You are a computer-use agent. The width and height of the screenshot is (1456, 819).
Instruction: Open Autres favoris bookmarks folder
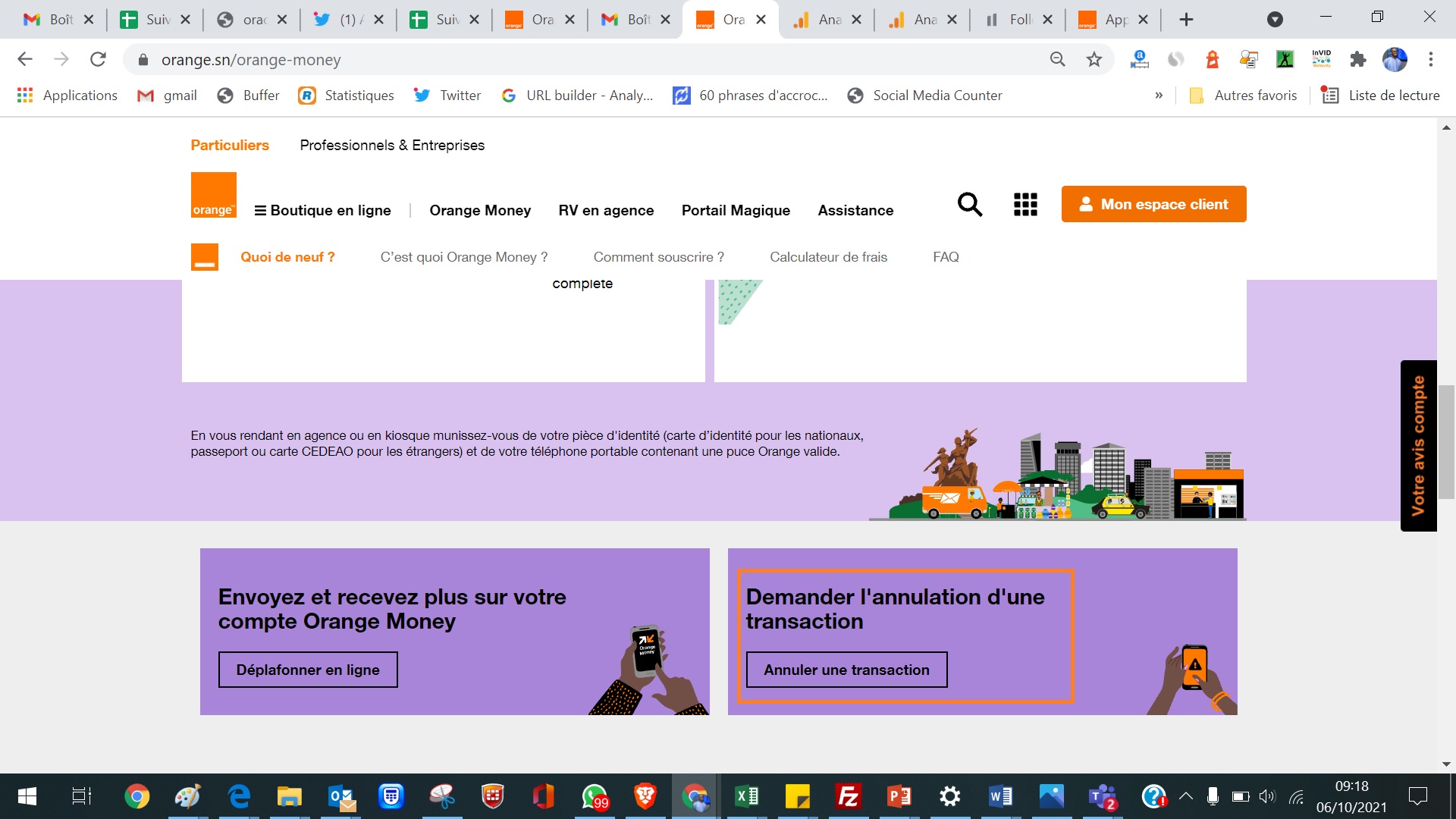pos(1244,96)
